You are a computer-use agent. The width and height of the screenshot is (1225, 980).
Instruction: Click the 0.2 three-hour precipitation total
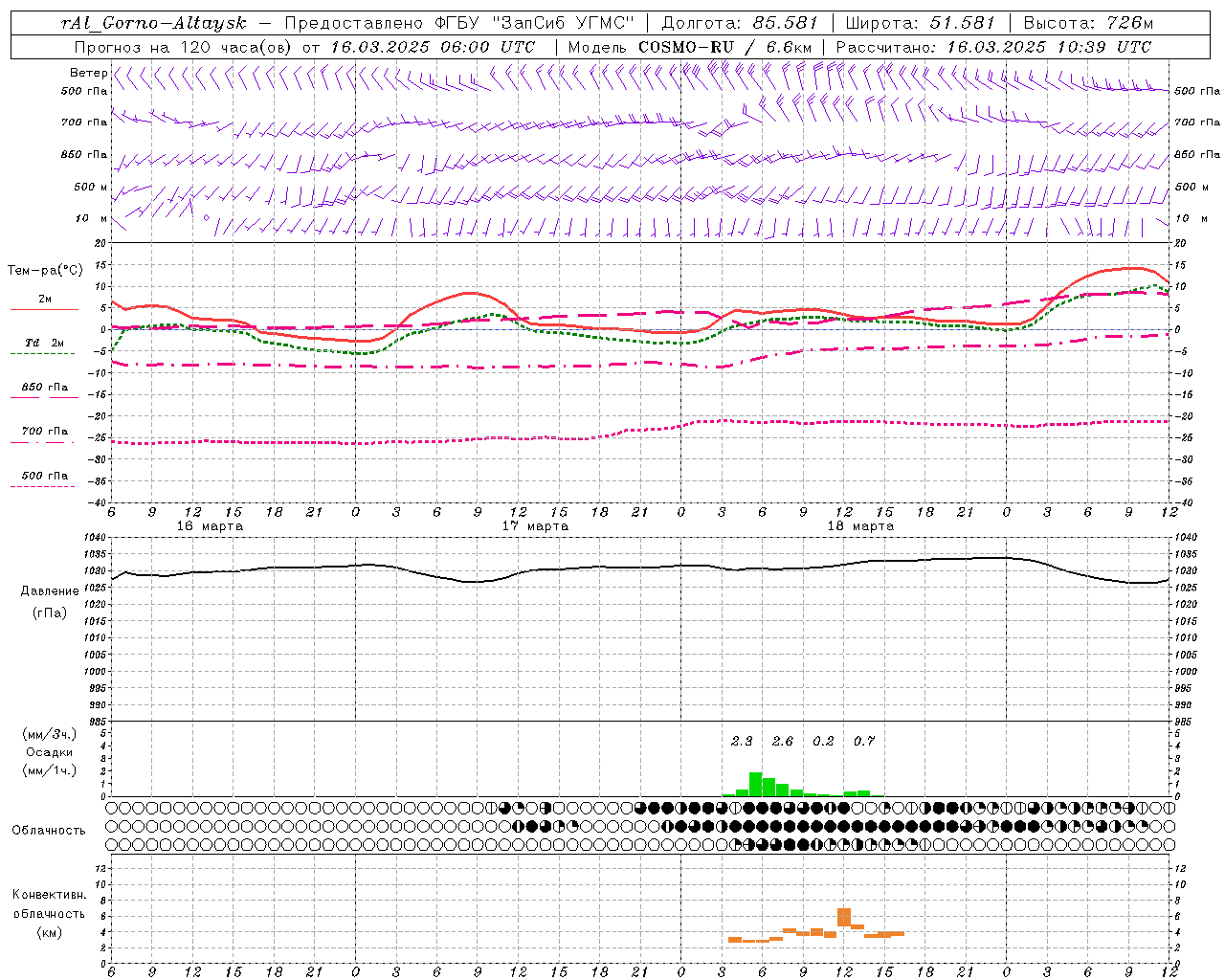[823, 742]
